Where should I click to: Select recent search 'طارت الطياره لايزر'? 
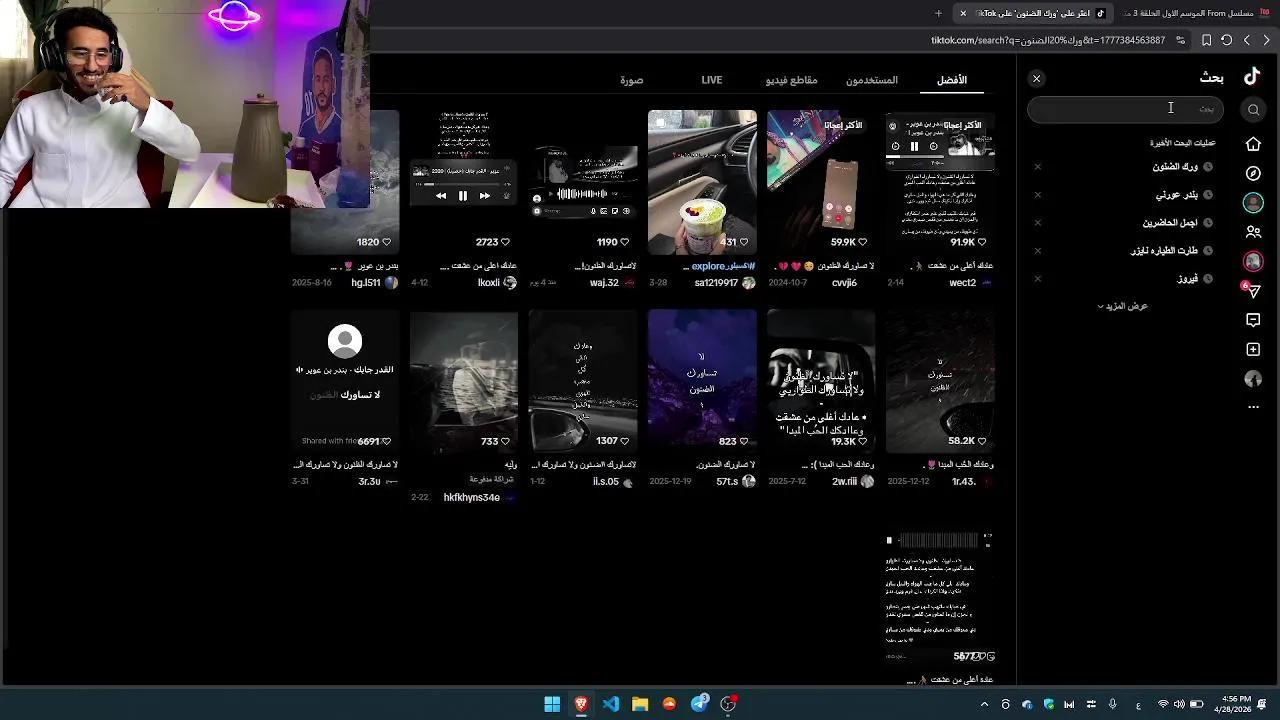point(1164,251)
